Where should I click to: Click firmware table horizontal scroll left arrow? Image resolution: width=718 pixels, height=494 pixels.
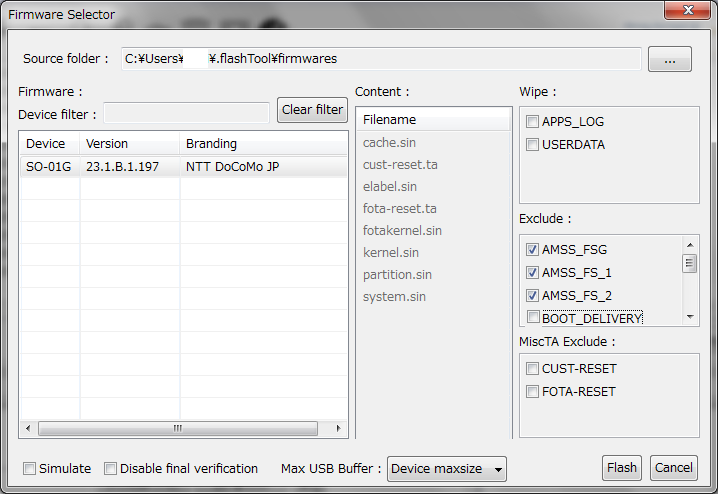28,429
